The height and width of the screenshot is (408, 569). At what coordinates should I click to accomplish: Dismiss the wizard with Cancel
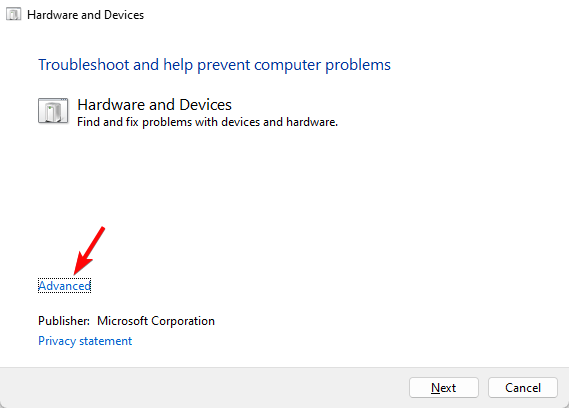coord(523,388)
